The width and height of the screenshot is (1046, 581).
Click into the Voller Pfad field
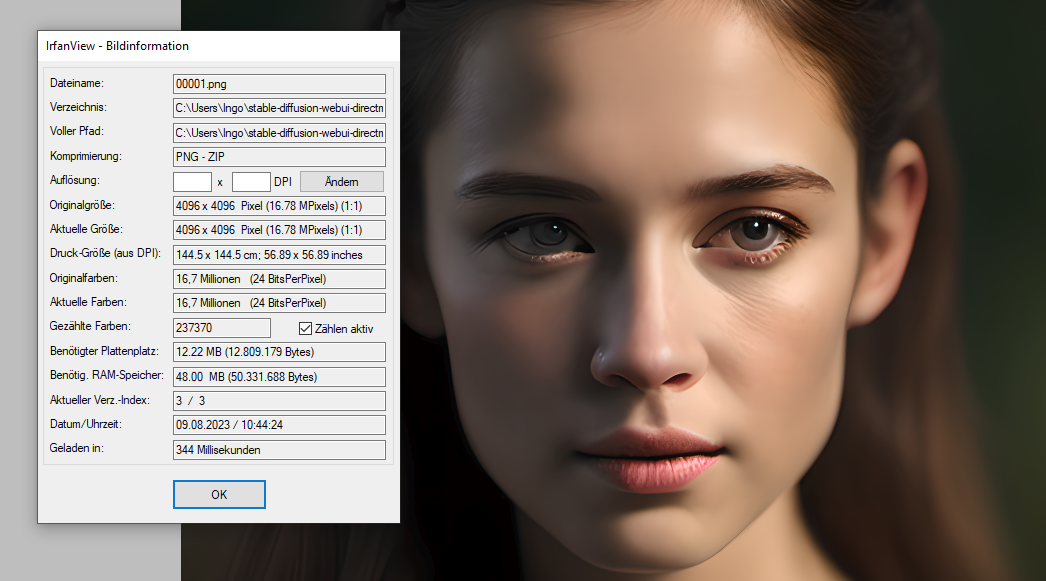pos(279,133)
